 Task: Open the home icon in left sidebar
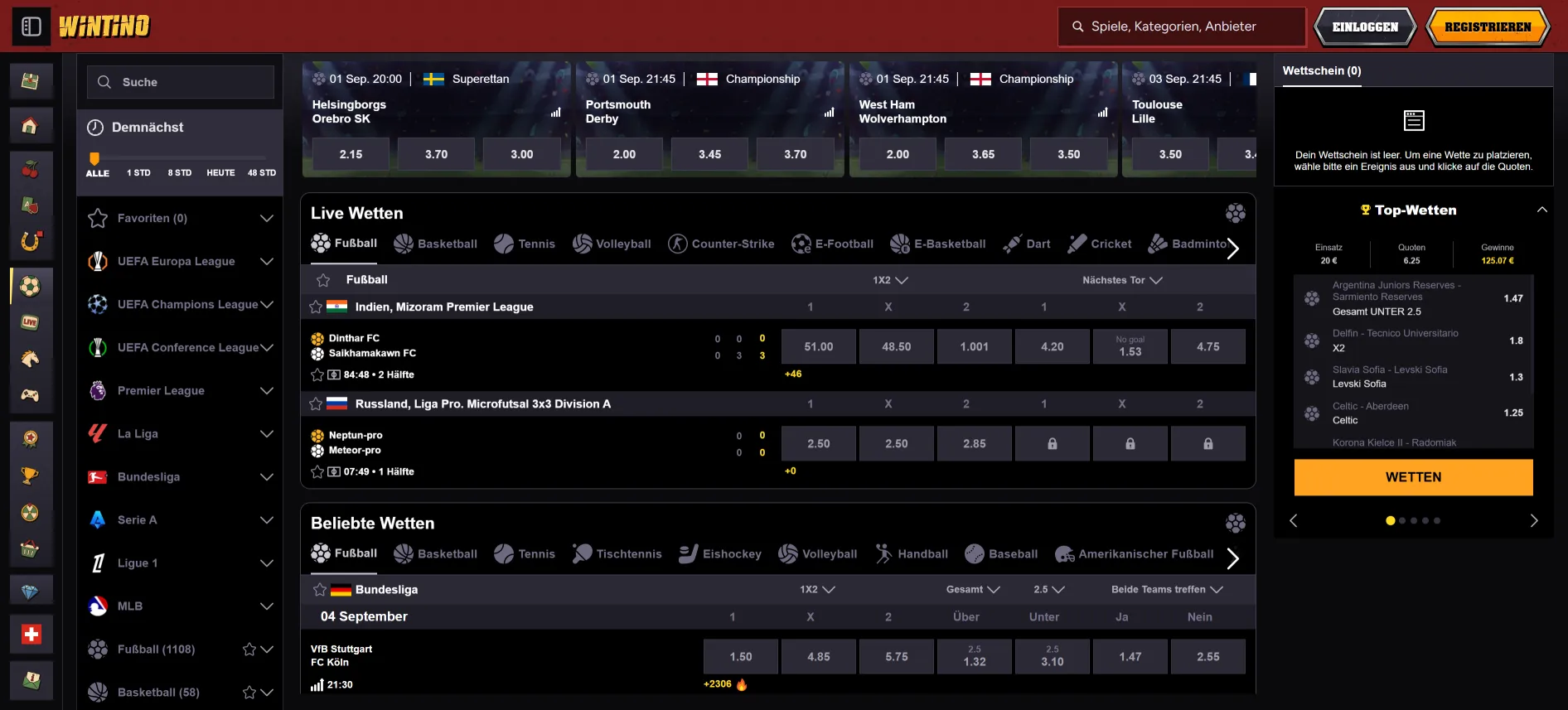click(x=31, y=126)
